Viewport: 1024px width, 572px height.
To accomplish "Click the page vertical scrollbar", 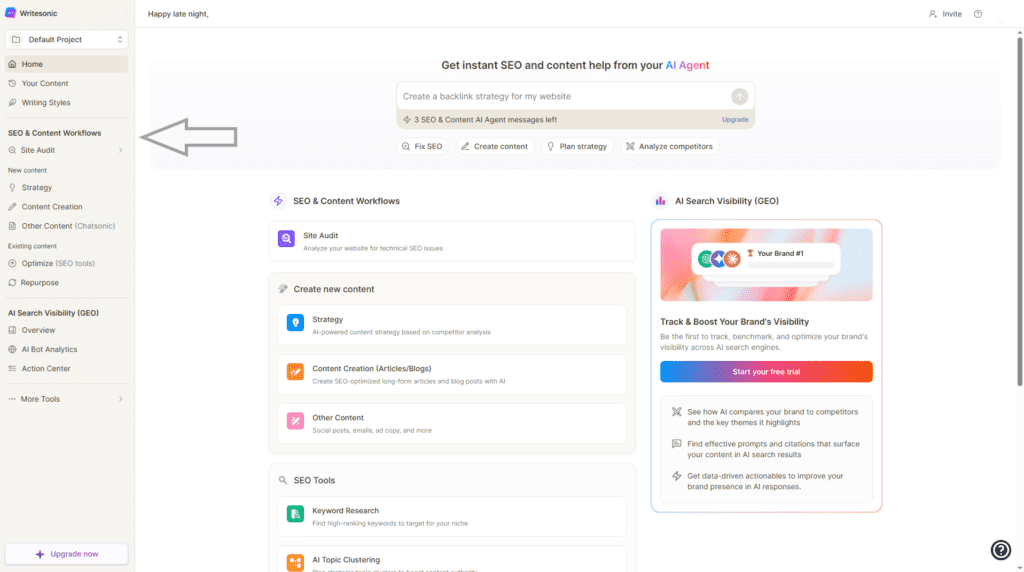I will [x=1019, y=212].
